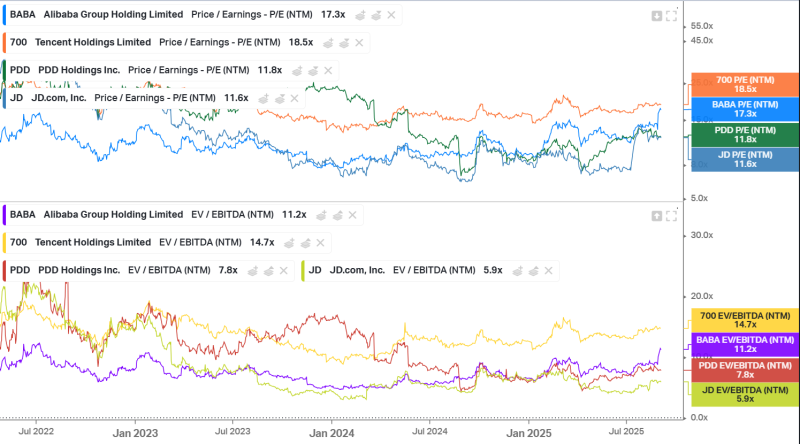Move the P/E chart pane down
The image size is (800, 444).
[x=657, y=16]
